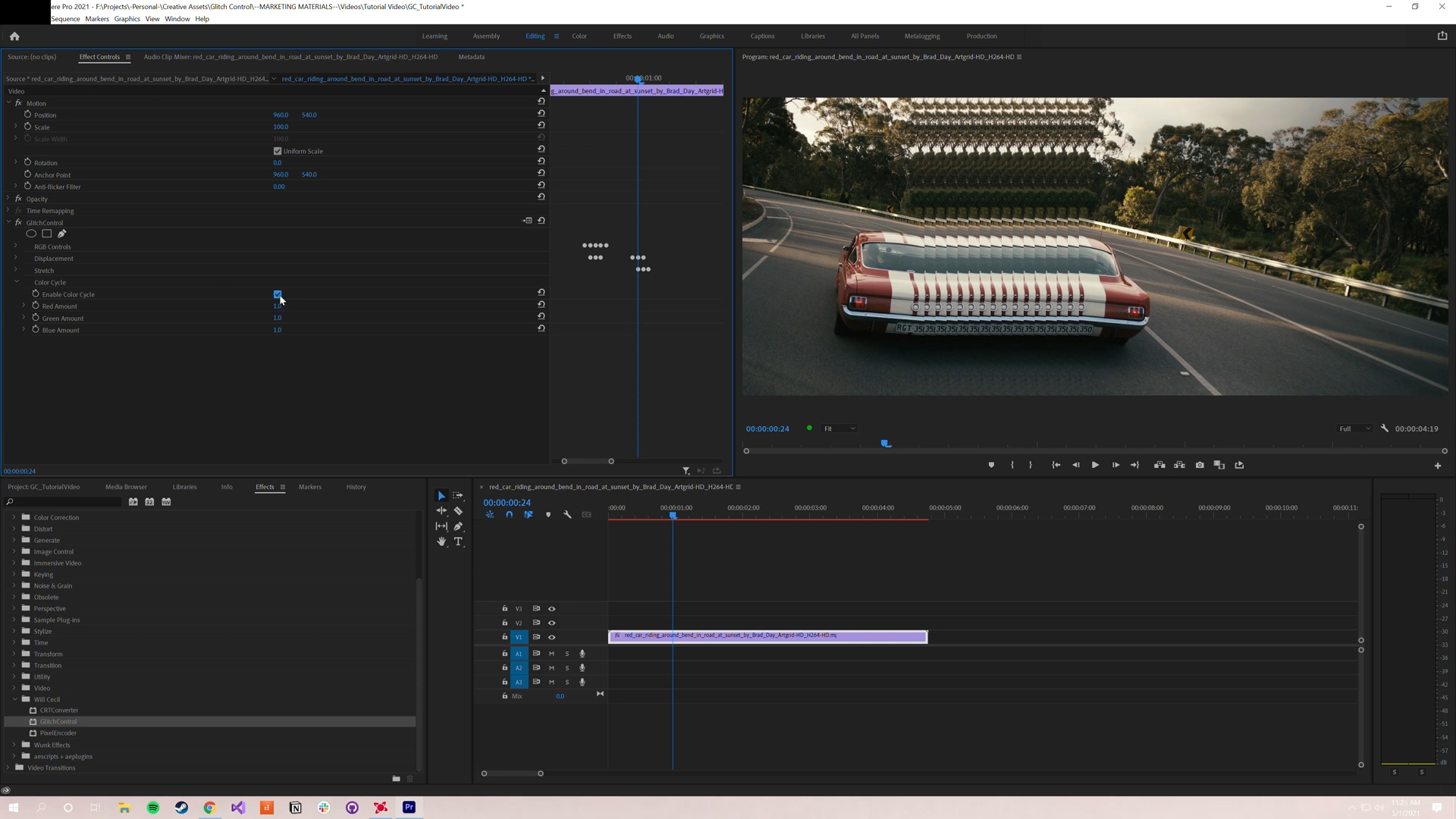Create ellipse mask for GlitchControl

31,234
